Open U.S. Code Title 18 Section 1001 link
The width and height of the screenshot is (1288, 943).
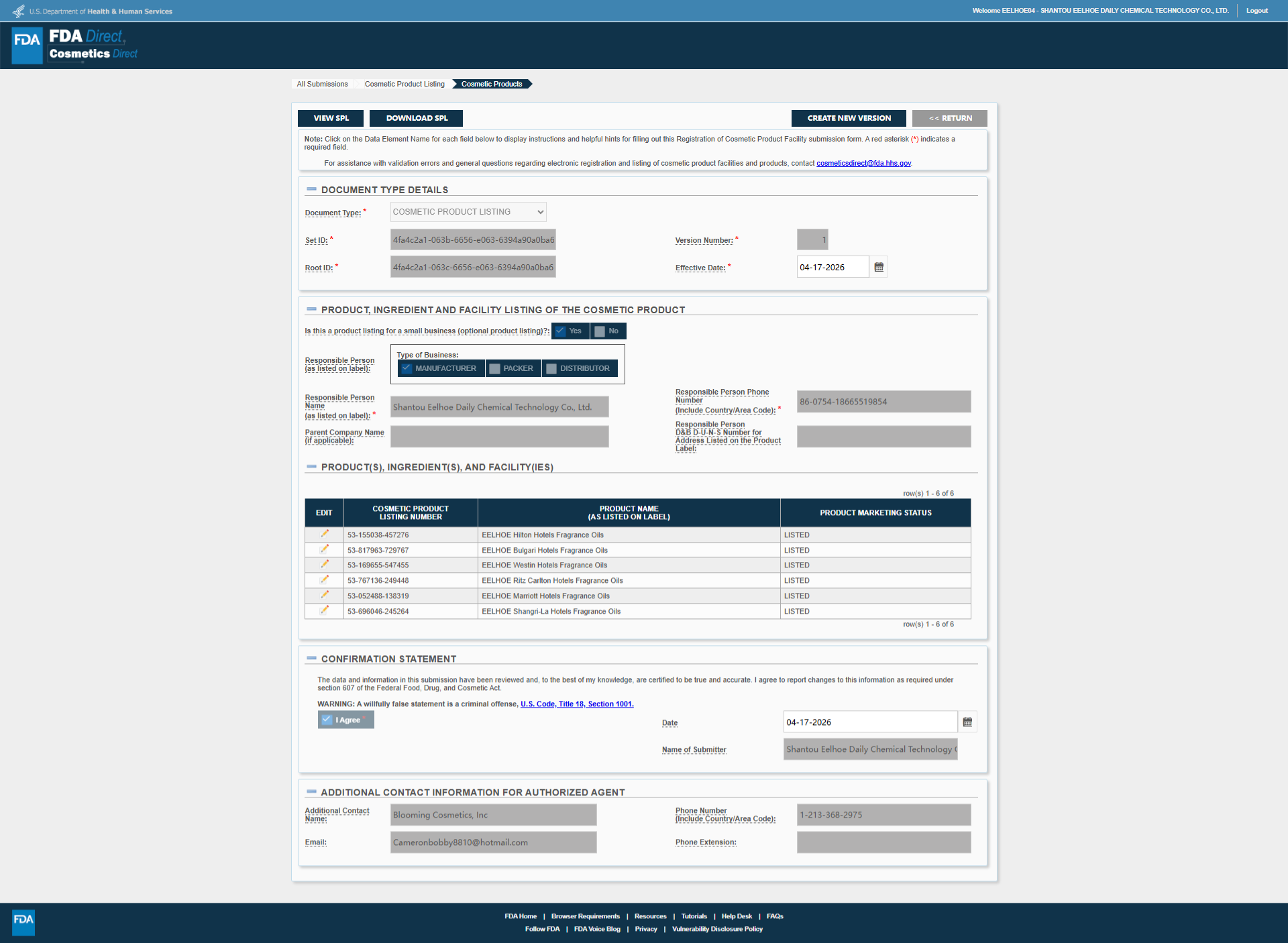click(577, 704)
